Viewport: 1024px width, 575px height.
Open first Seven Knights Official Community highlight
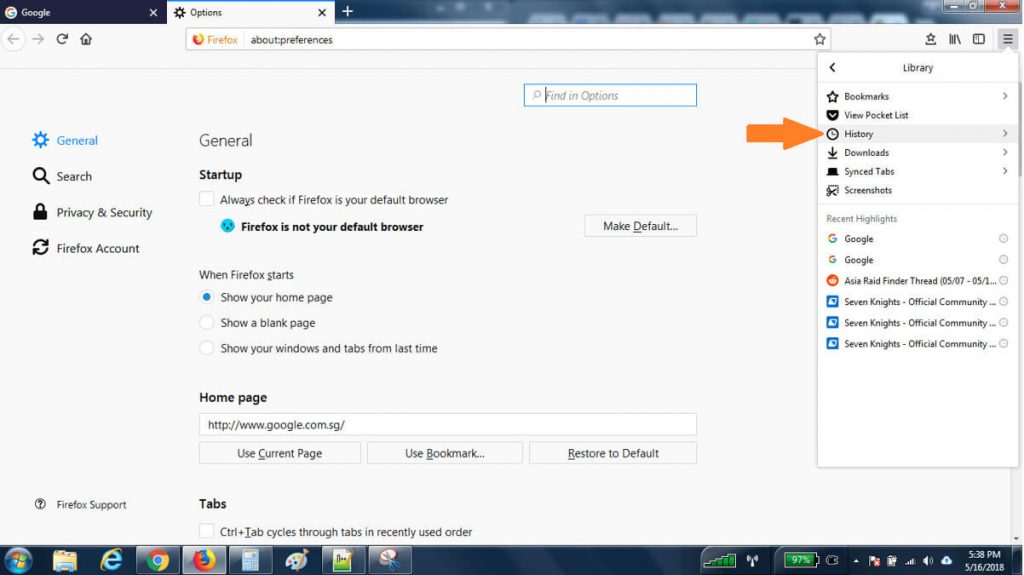click(x=918, y=302)
